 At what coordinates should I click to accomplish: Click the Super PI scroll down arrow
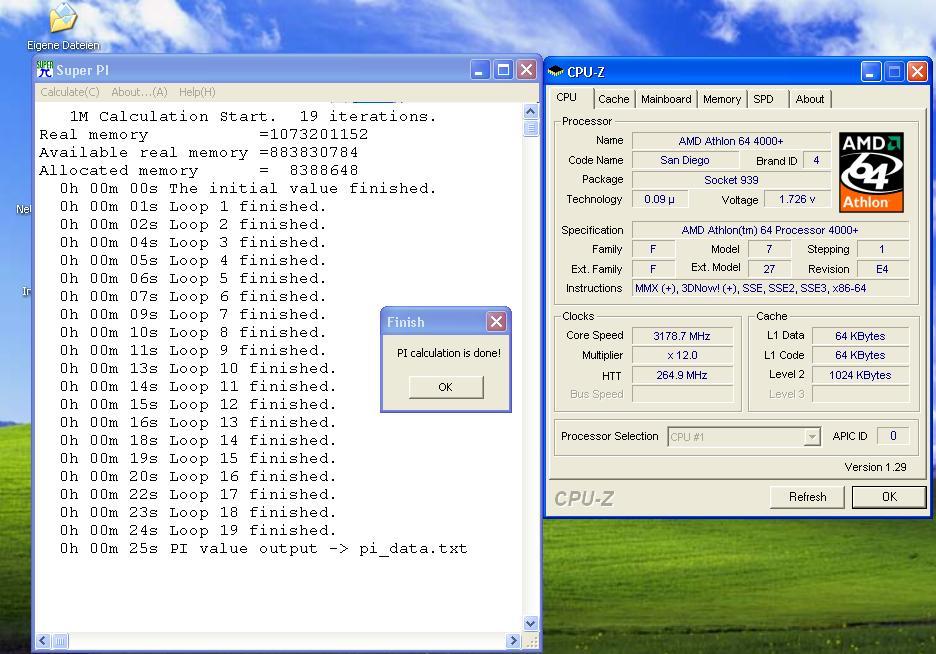pyautogui.click(x=531, y=624)
